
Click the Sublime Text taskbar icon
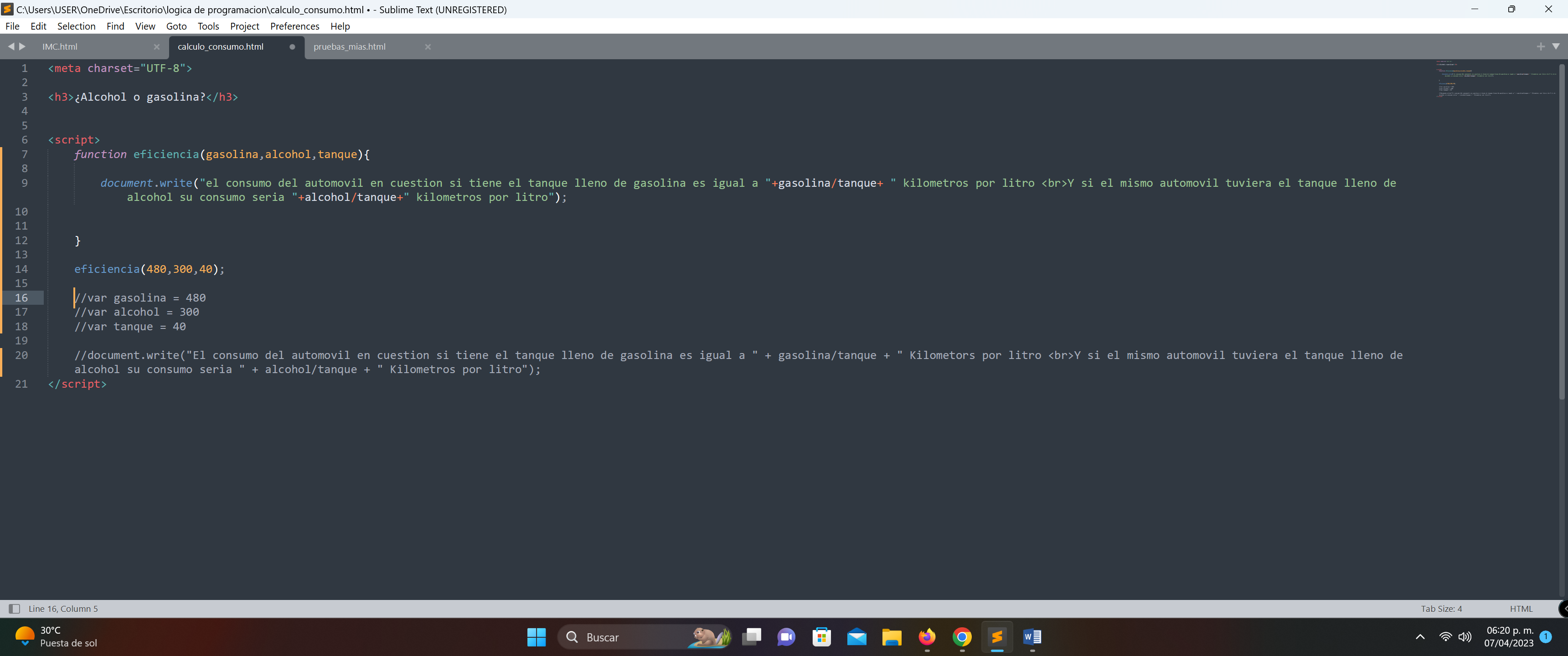coord(997,637)
